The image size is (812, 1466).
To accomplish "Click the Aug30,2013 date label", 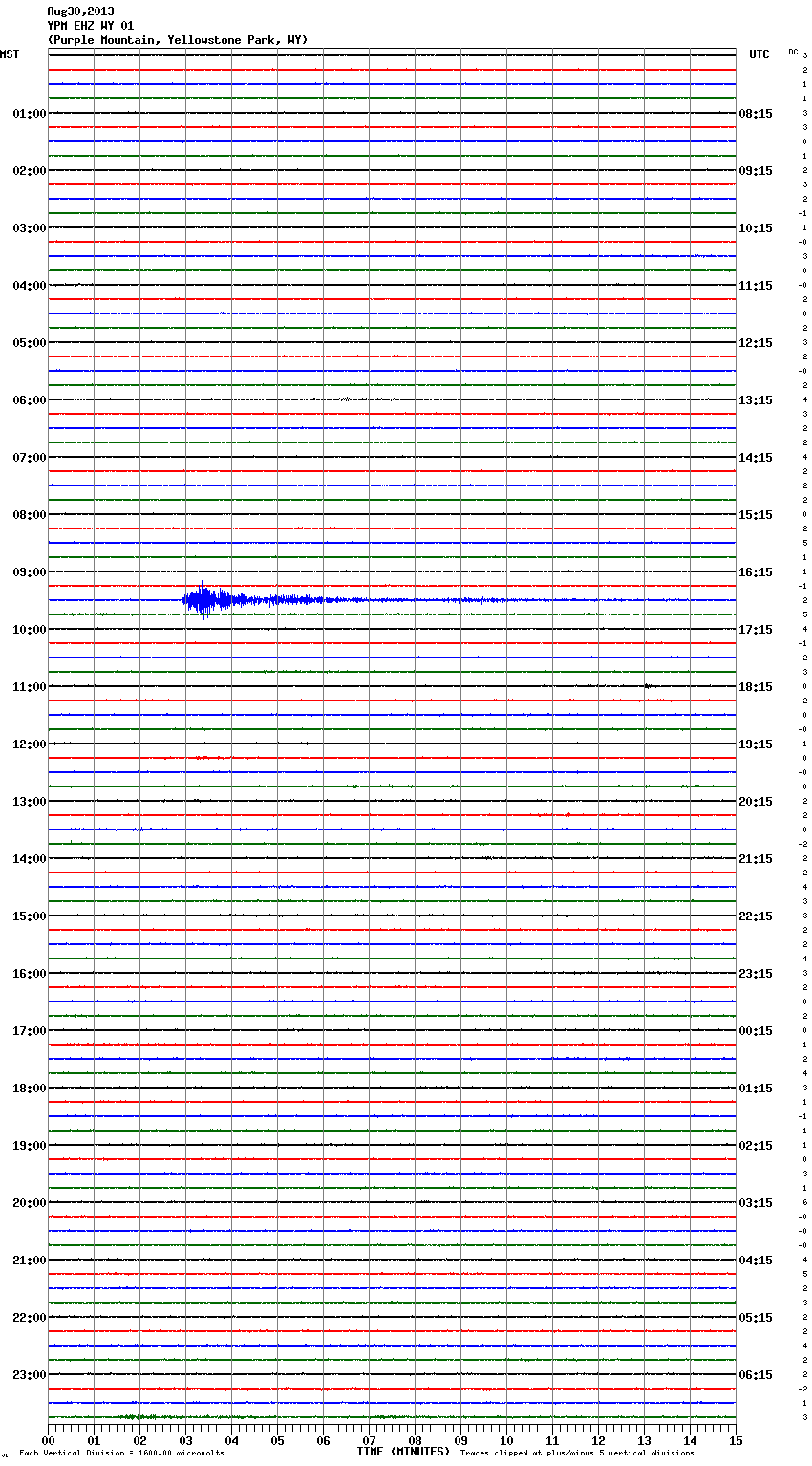I will (x=80, y=11).
